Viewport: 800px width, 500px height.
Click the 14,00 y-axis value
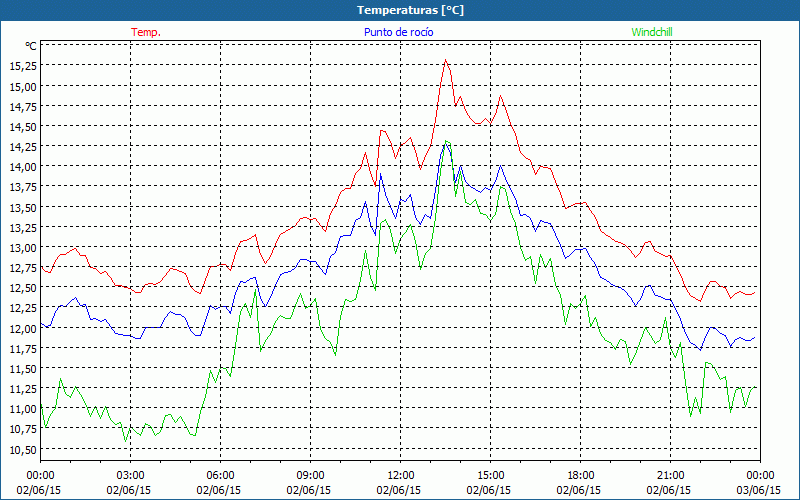23,167
